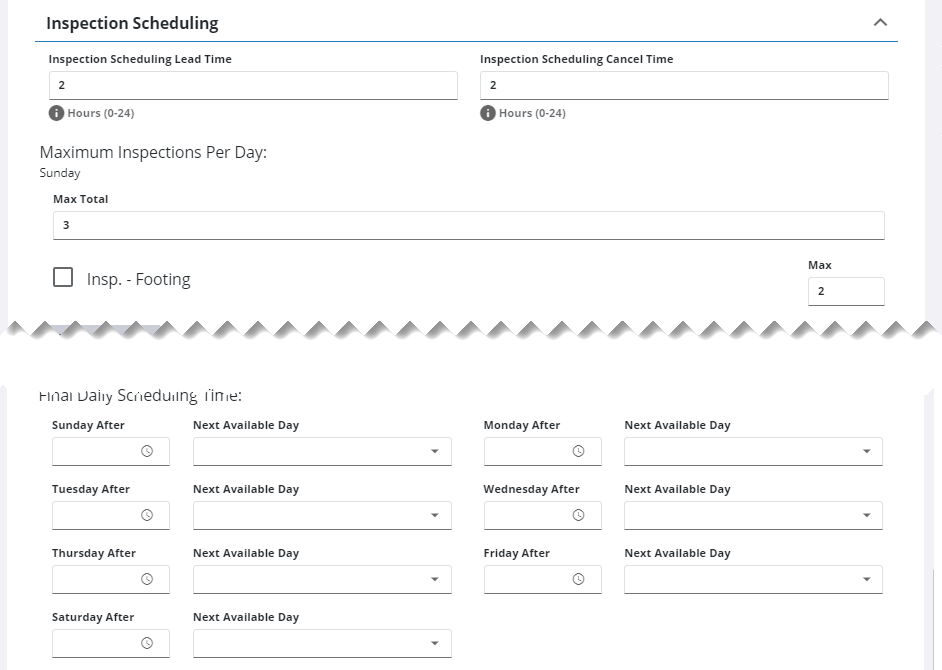The height and width of the screenshot is (670, 942).
Task: Open the Thursday After time picker clock
Action: pyautogui.click(x=147, y=579)
